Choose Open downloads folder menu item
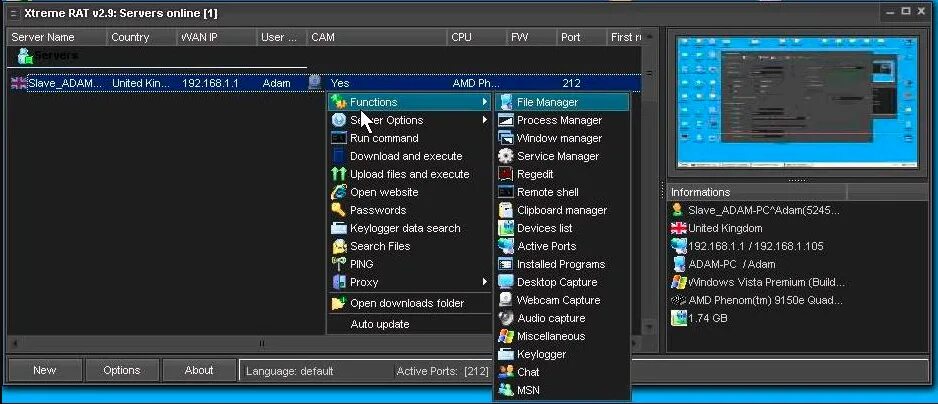The height and width of the screenshot is (404, 938). pyautogui.click(x=409, y=303)
